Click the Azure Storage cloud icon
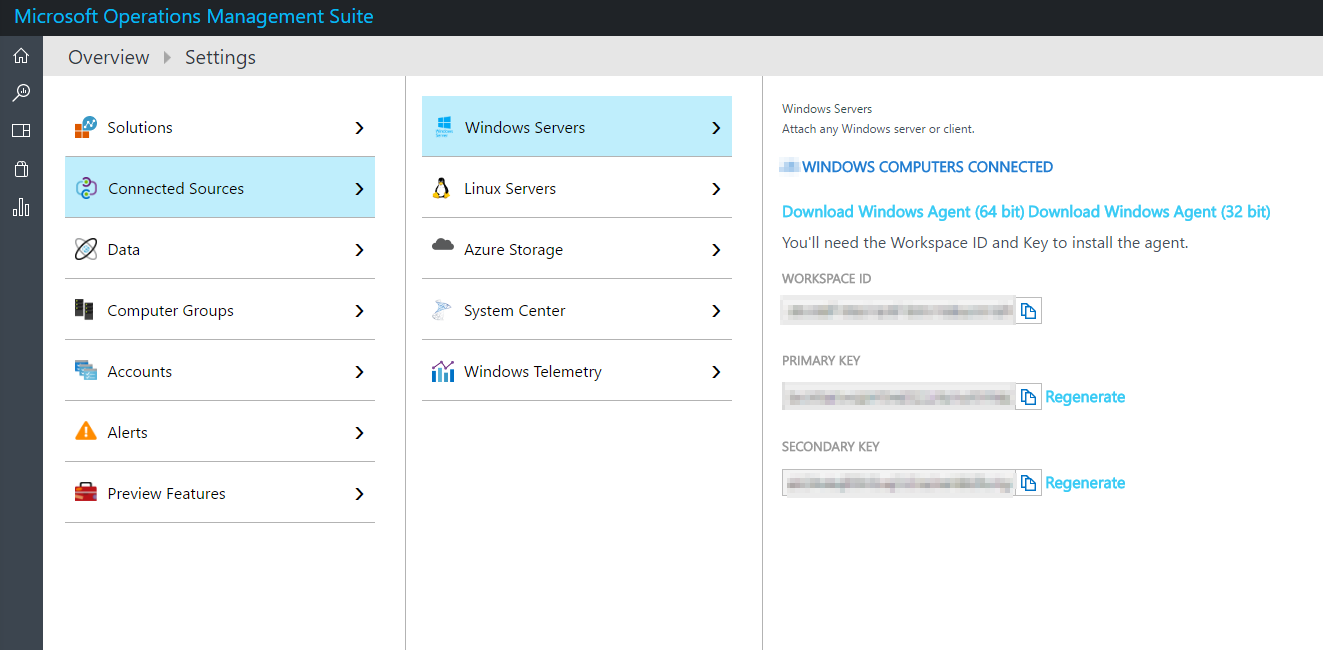The width and height of the screenshot is (1323, 650). coord(443,248)
